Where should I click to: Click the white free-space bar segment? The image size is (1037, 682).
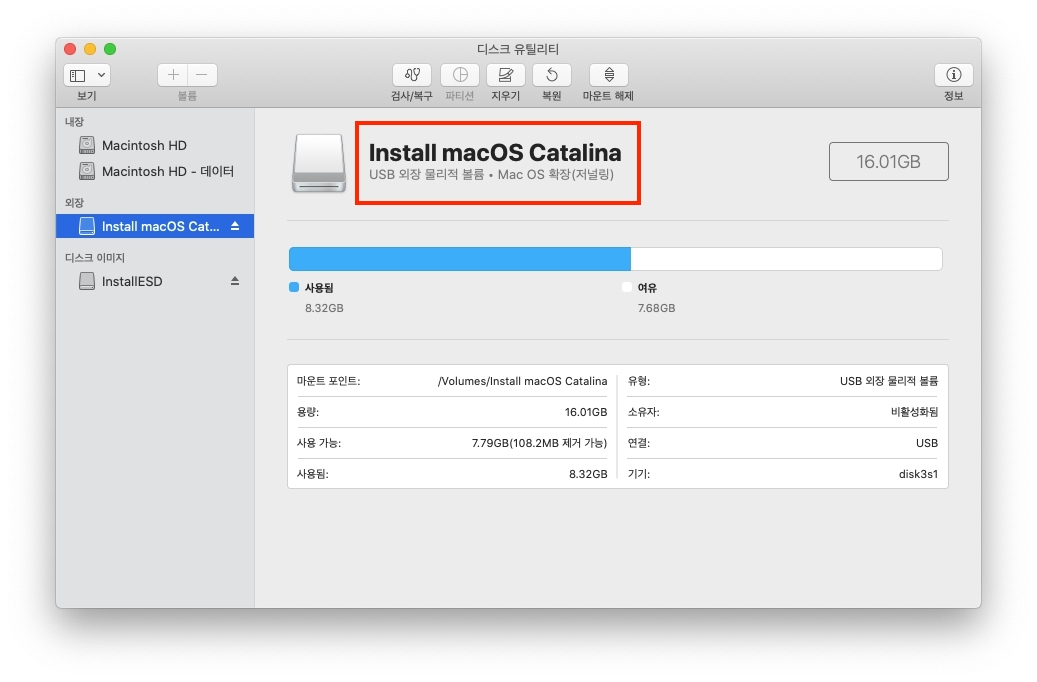(x=786, y=259)
